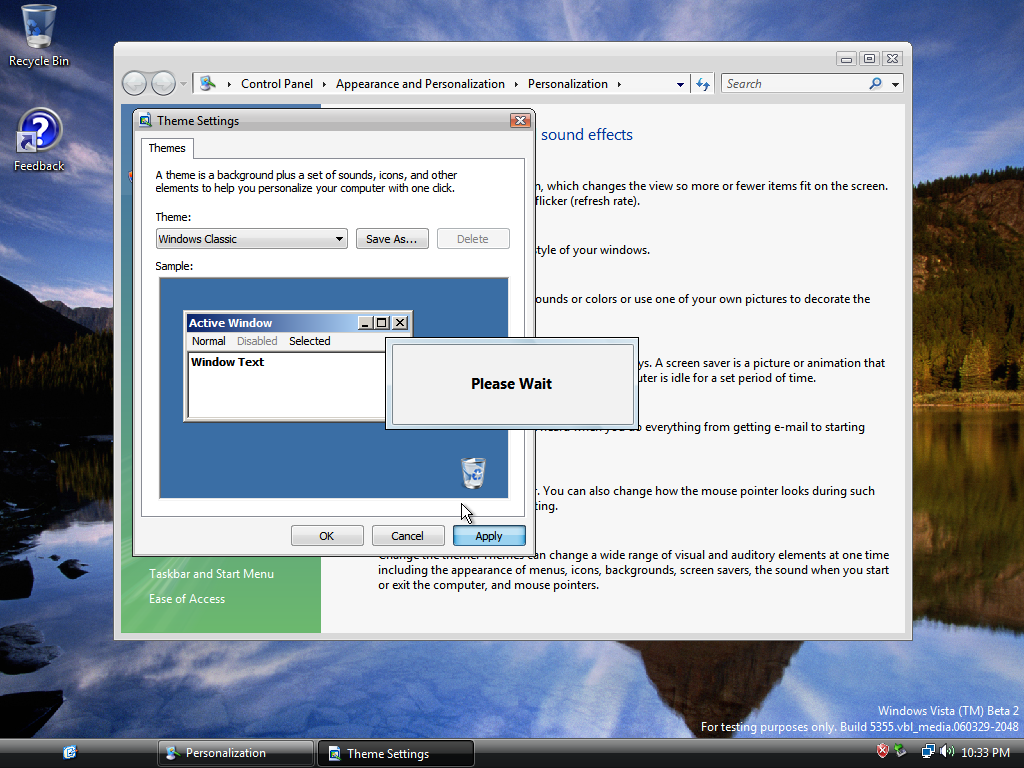Close the Personalization window
This screenshot has width=1024, height=768.
pyautogui.click(x=893, y=59)
